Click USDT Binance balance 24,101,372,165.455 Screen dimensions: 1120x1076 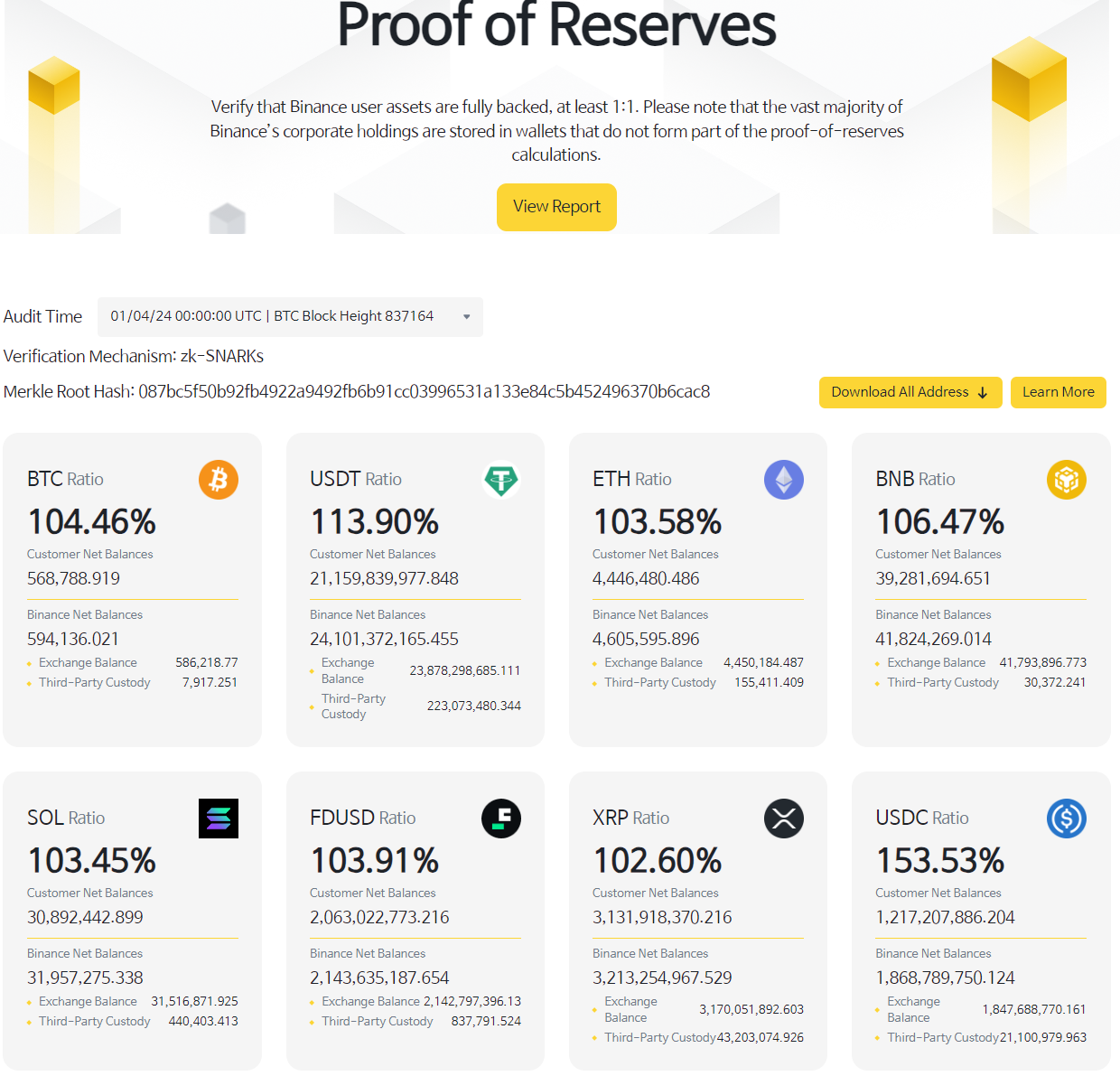[385, 639]
